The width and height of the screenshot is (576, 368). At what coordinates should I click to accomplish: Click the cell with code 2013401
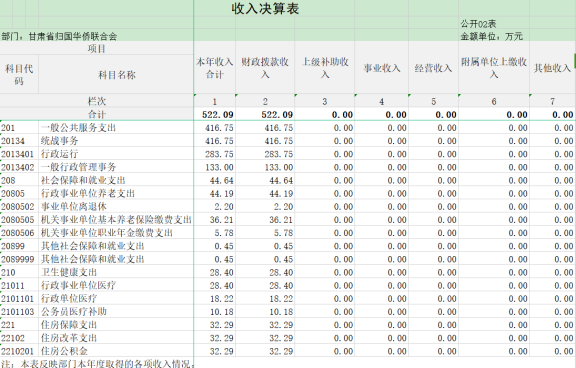point(19,154)
